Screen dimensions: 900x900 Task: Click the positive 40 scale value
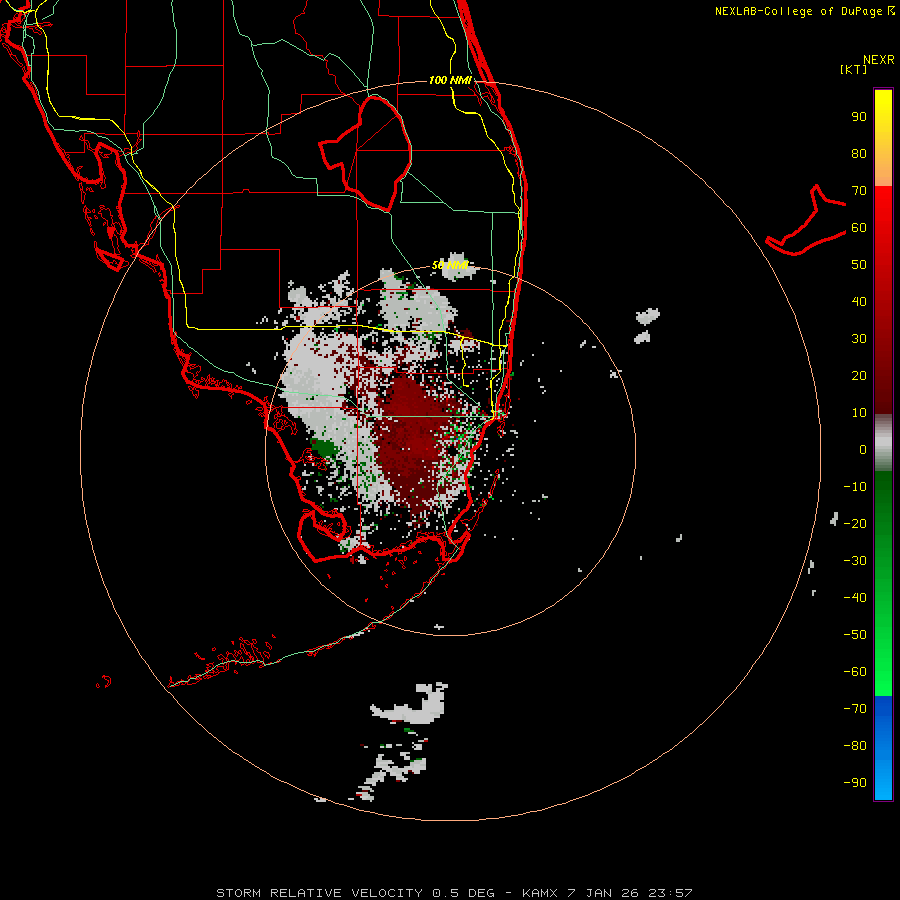(x=859, y=301)
